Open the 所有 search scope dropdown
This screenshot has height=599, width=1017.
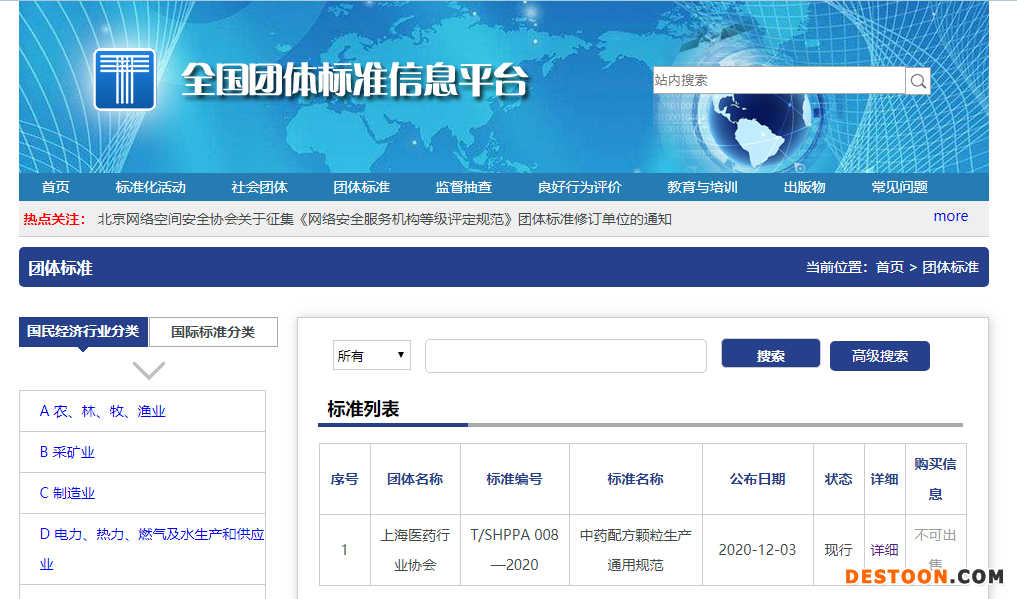(372, 355)
